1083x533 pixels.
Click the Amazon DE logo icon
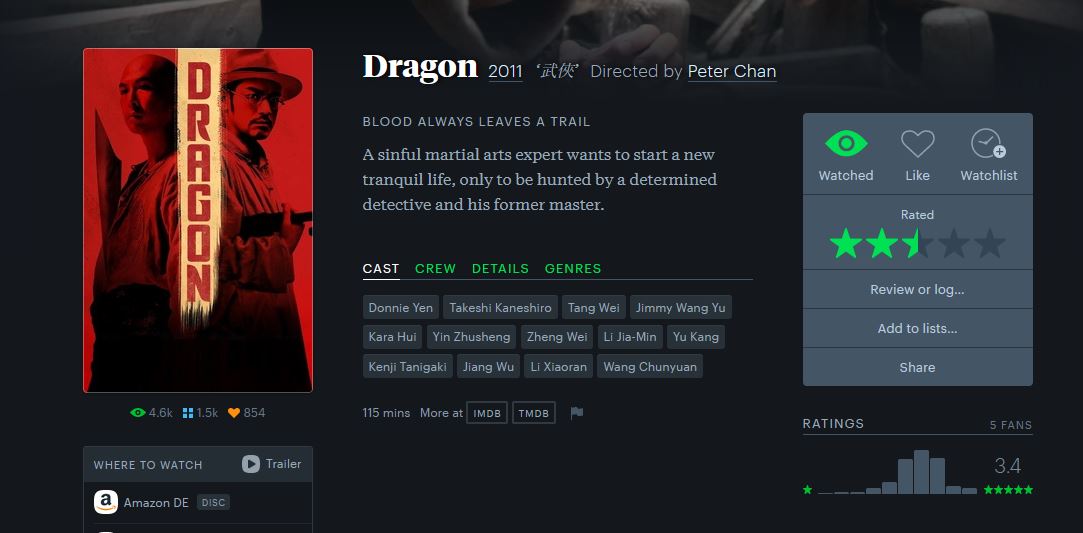coord(106,502)
